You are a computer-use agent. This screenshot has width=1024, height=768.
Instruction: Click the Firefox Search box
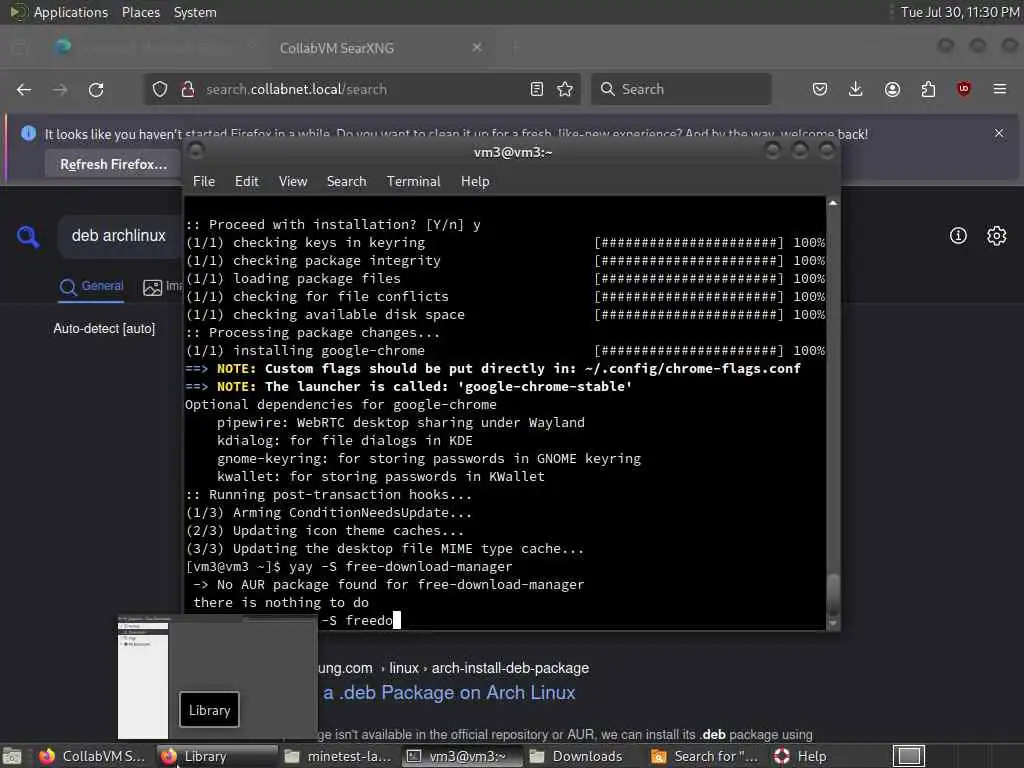681,89
